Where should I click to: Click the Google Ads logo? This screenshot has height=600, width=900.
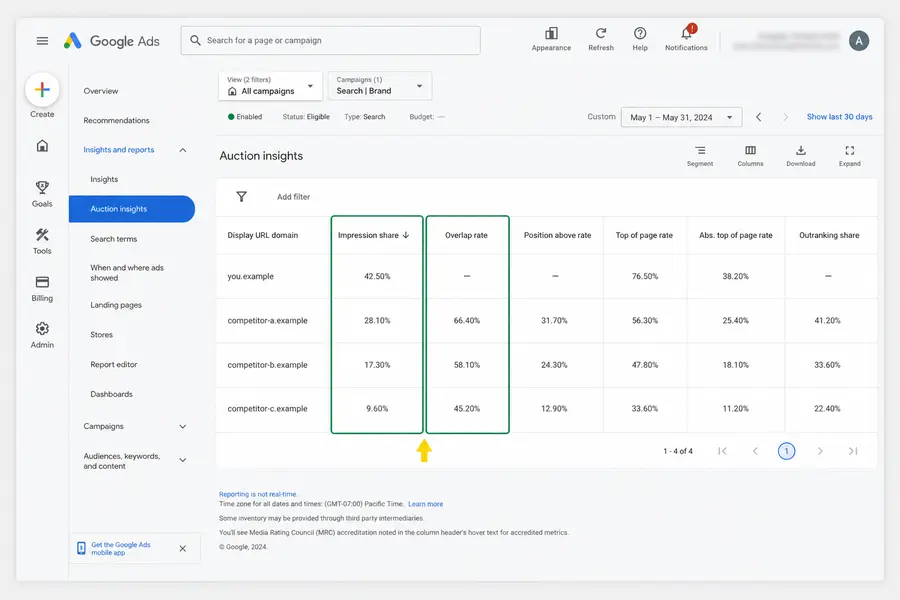pyautogui.click(x=111, y=41)
